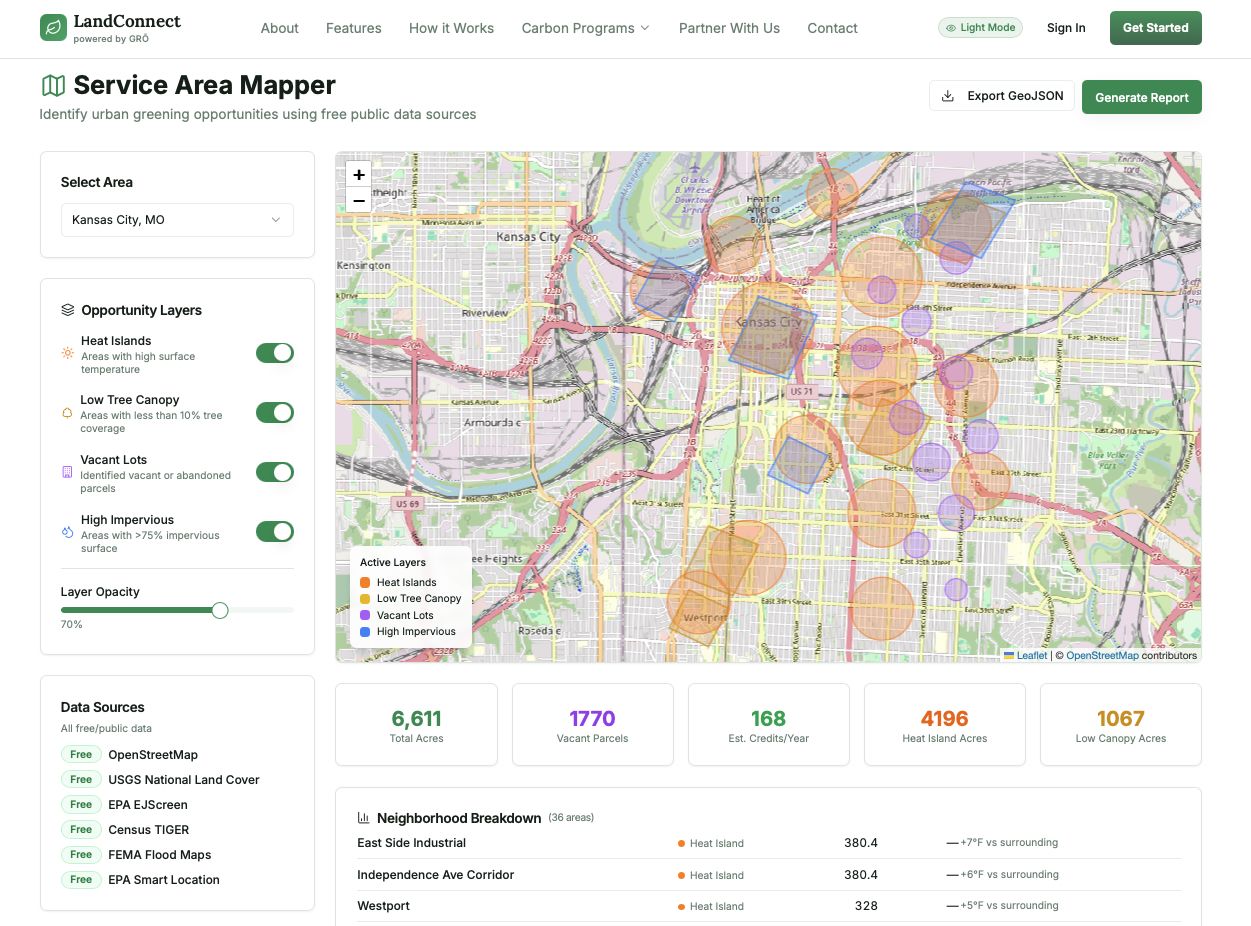This screenshot has height=926, width=1251.
Task: Click the layers icon in Opportunity Layers header
Action: tap(67, 310)
